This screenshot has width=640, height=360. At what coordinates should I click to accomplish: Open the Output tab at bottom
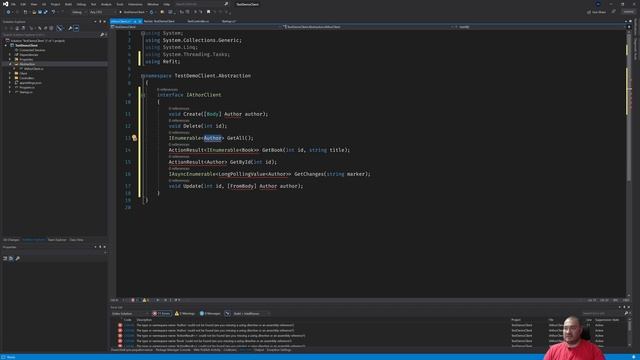pos(259,350)
